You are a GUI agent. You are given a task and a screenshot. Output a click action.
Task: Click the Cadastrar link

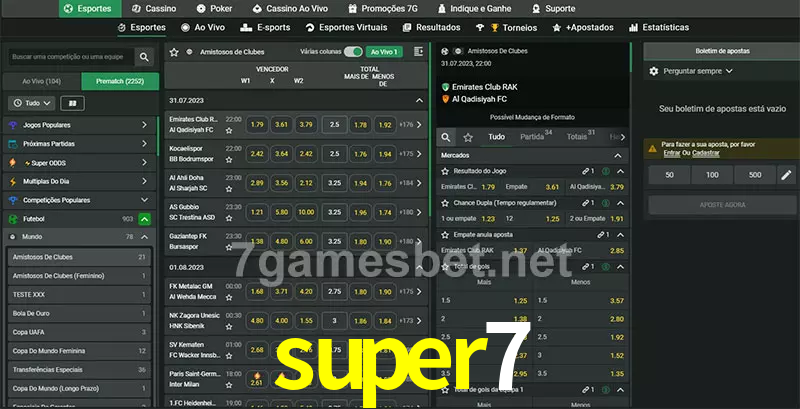point(706,153)
